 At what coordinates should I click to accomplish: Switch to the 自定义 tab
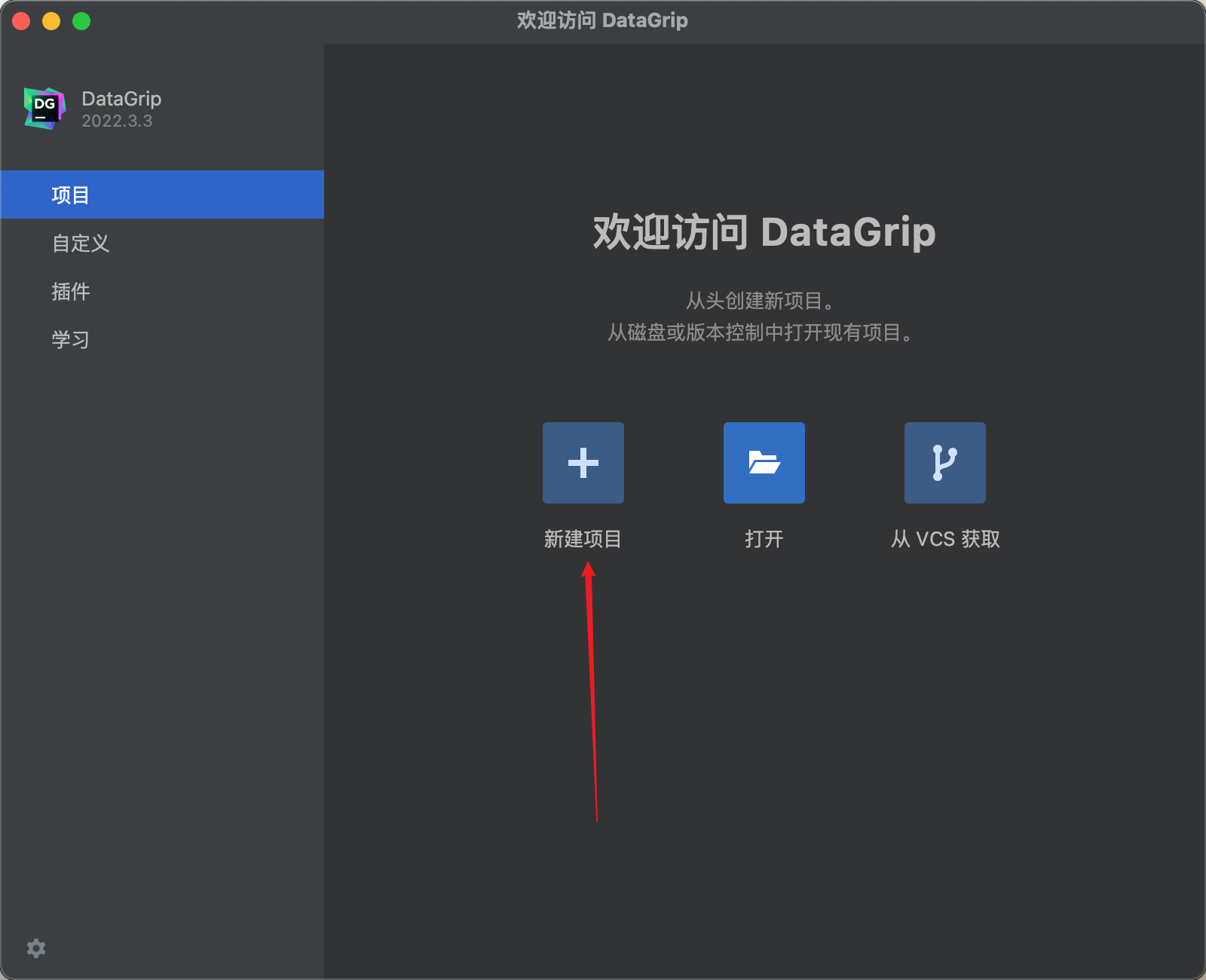click(162, 243)
